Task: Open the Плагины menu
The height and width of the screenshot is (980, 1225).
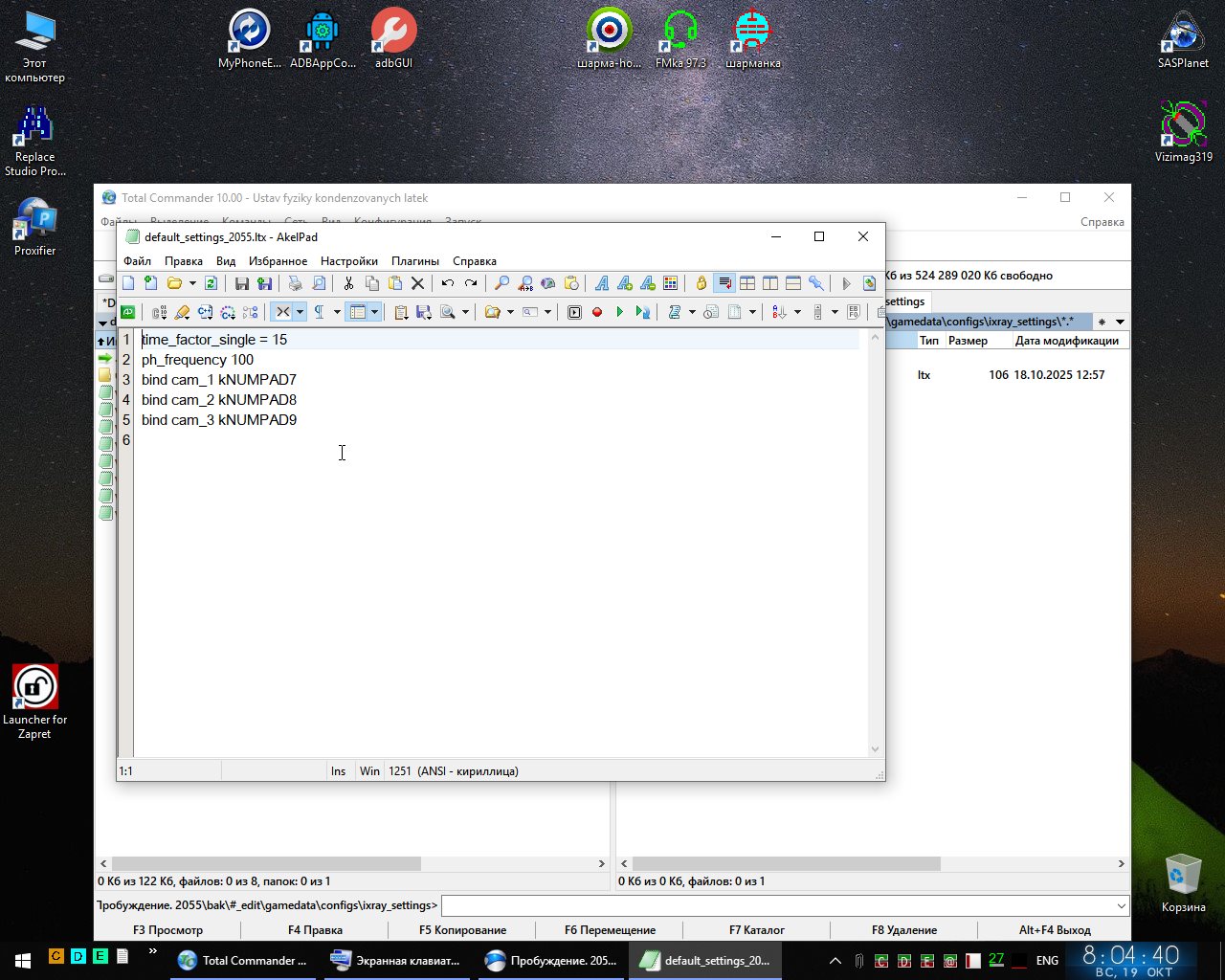Action: 414,261
